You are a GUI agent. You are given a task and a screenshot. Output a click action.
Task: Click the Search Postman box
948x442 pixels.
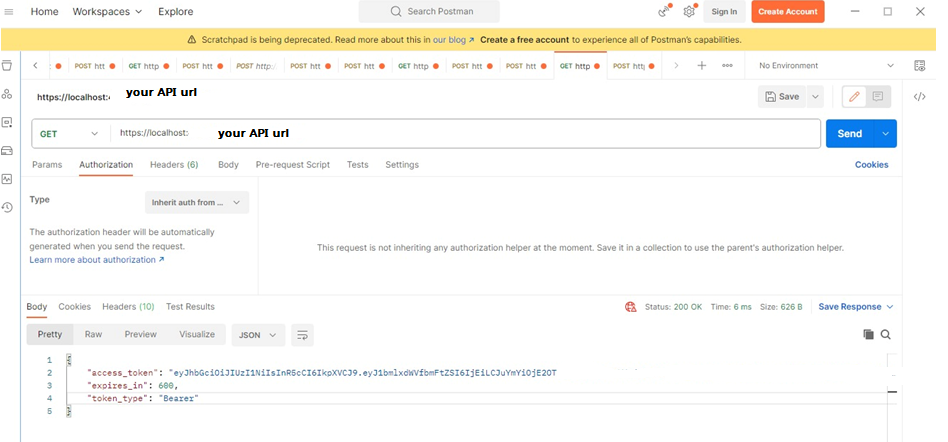pos(429,11)
